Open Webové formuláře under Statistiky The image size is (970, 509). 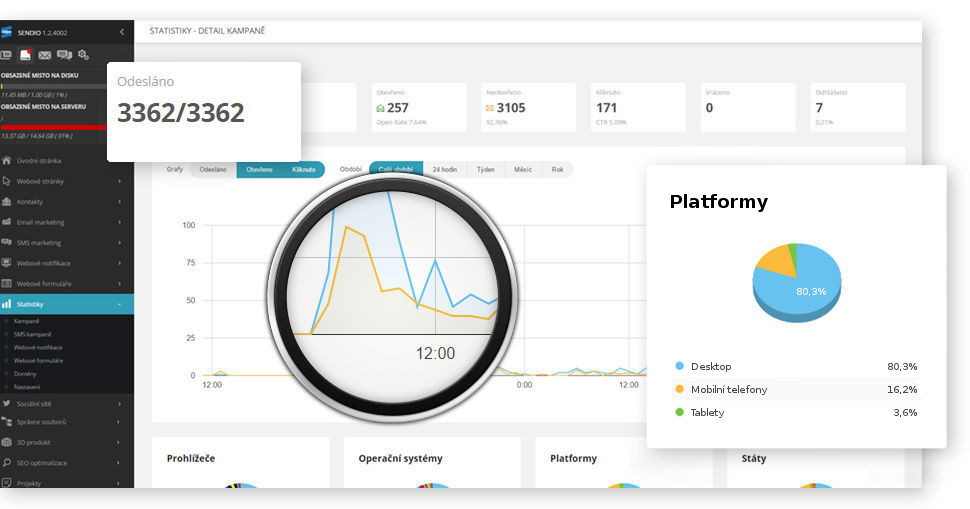(x=38, y=361)
